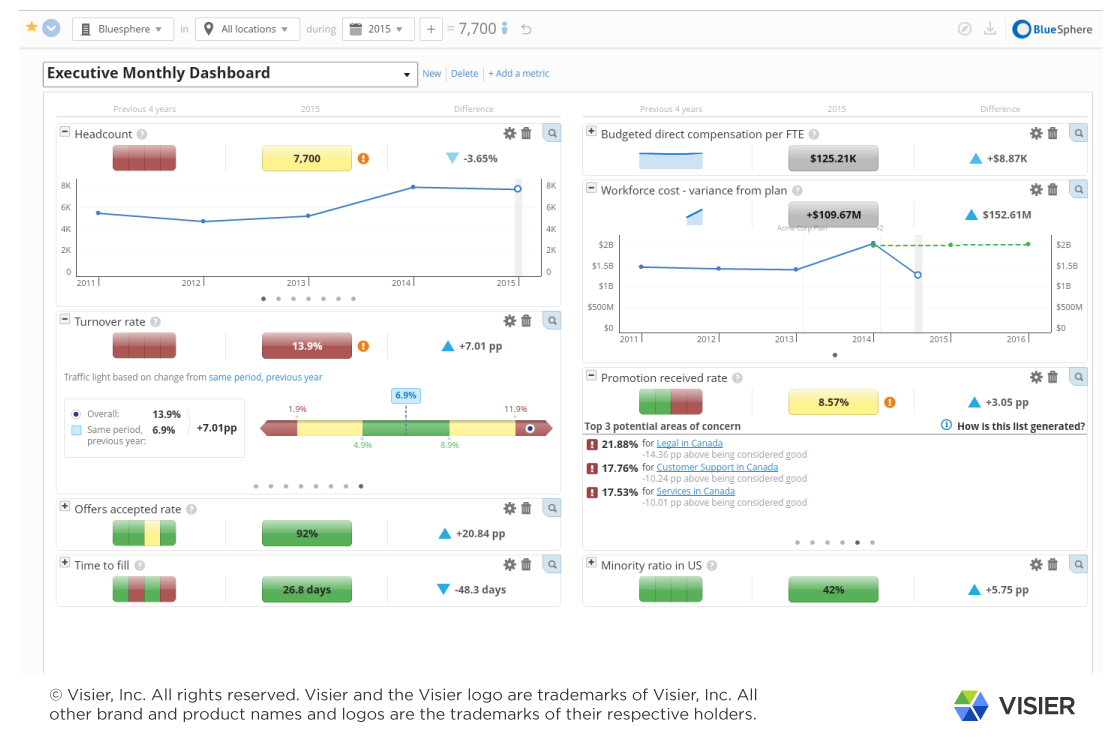Zoom into Workforce cost chart with magnifier icon

click(1078, 188)
